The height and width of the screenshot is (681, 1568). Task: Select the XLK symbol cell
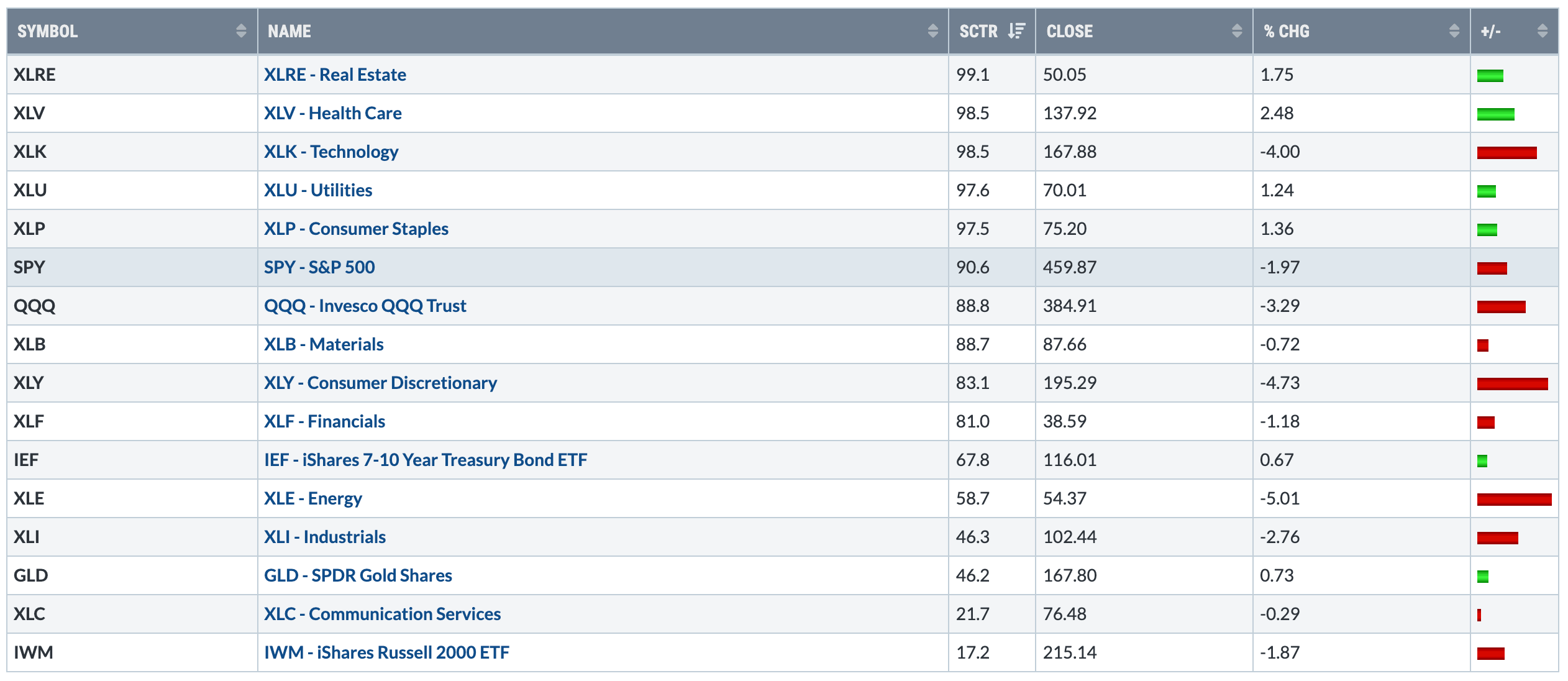tap(132, 152)
